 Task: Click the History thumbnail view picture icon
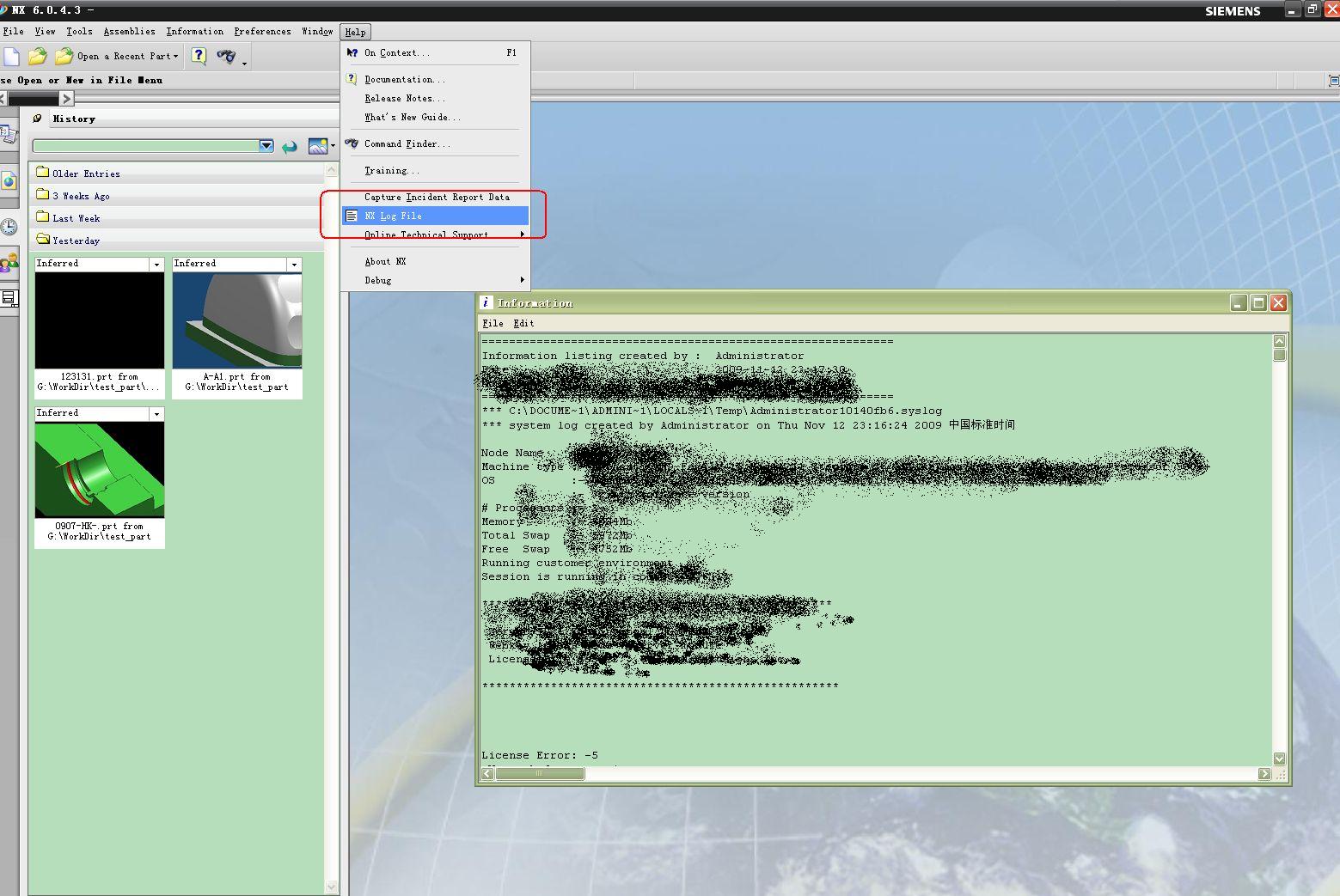point(317,146)
